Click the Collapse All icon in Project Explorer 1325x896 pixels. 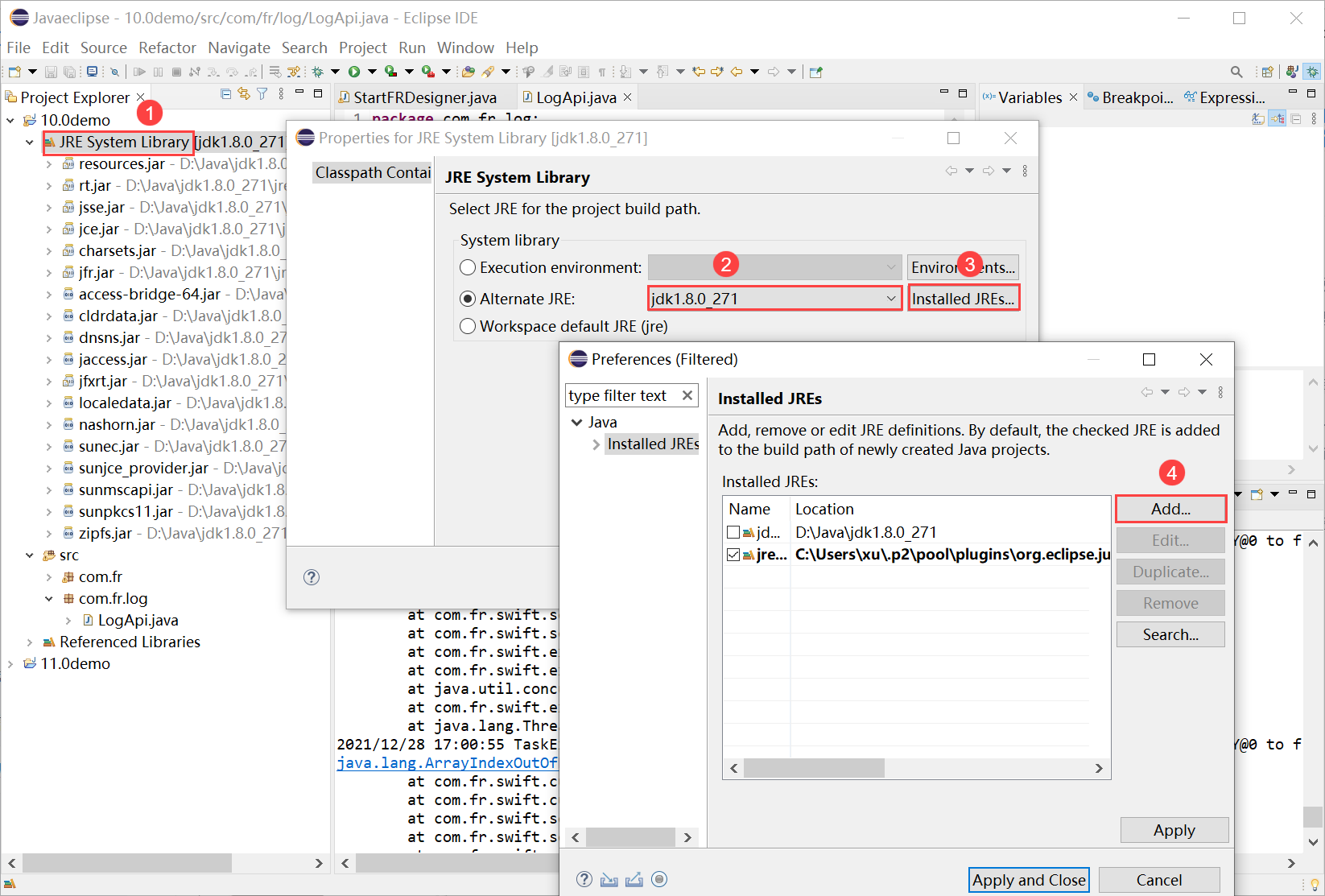(226, 94)
